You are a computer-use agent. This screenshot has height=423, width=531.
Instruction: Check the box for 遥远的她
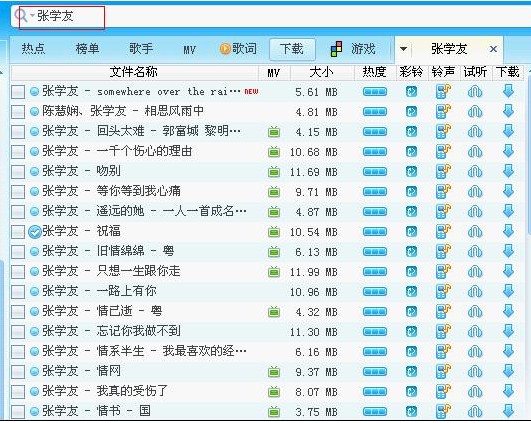[18, 212]
